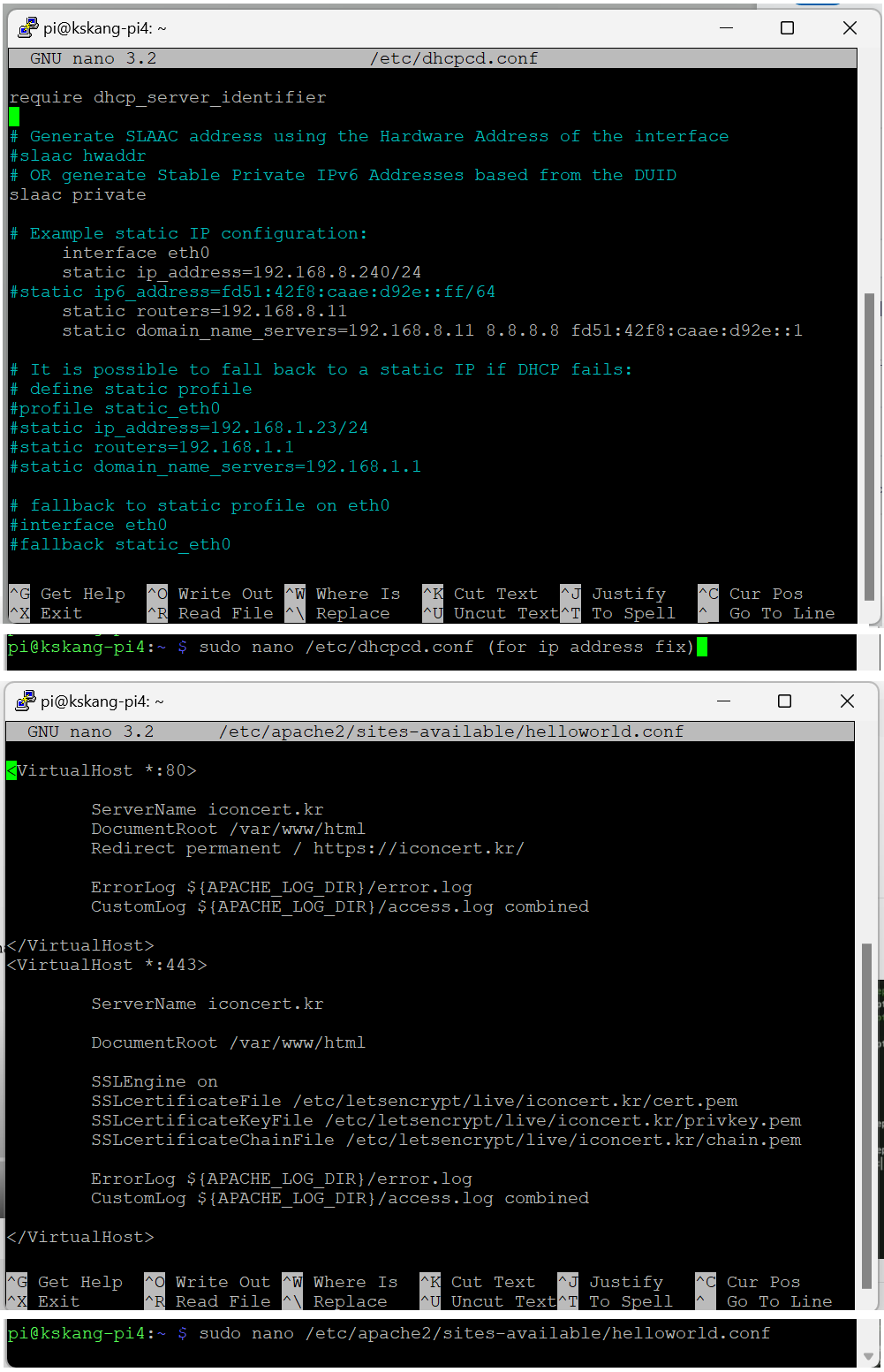884x1372 pixels.
Task: Maximize the dhcpcd.conf terminal window
Action: (x=787, y=27)
